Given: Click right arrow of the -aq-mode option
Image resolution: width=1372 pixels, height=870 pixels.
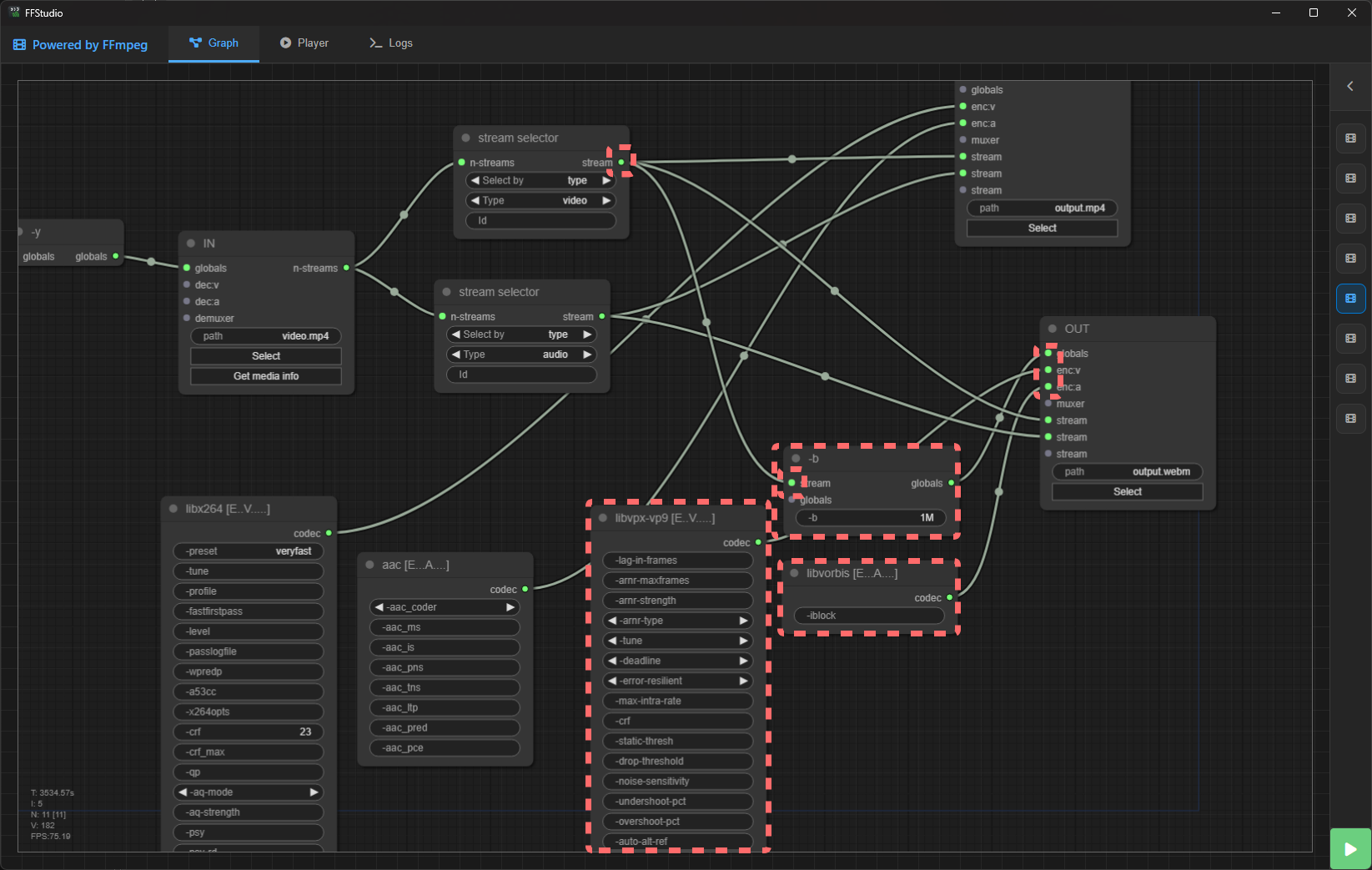Looking at the screenshot, I should 314,792.
